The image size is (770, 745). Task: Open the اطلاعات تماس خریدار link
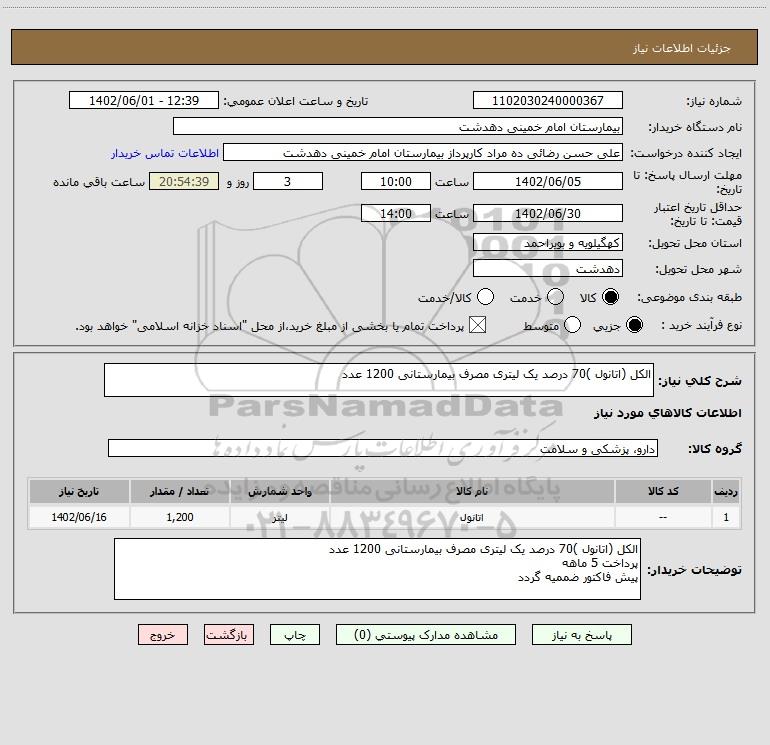point(165,153)
